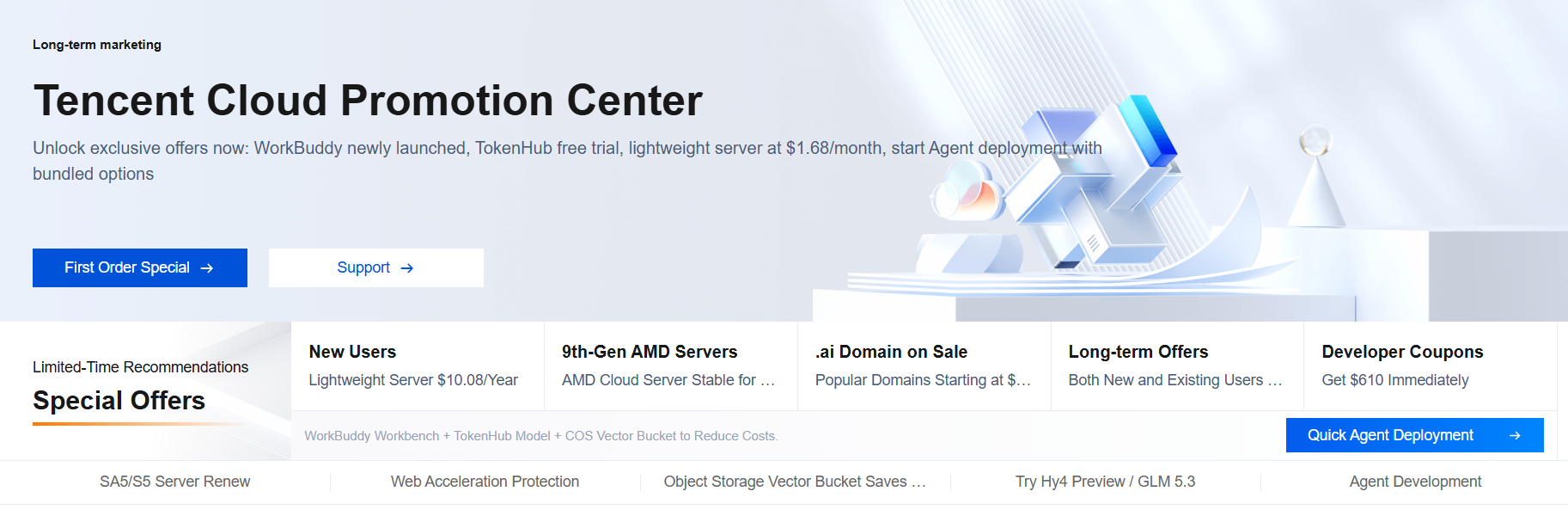The image size is (1568, 516).
Task: Click arrow icon on Quick Agent Deployment
Action: (1515, 436)
